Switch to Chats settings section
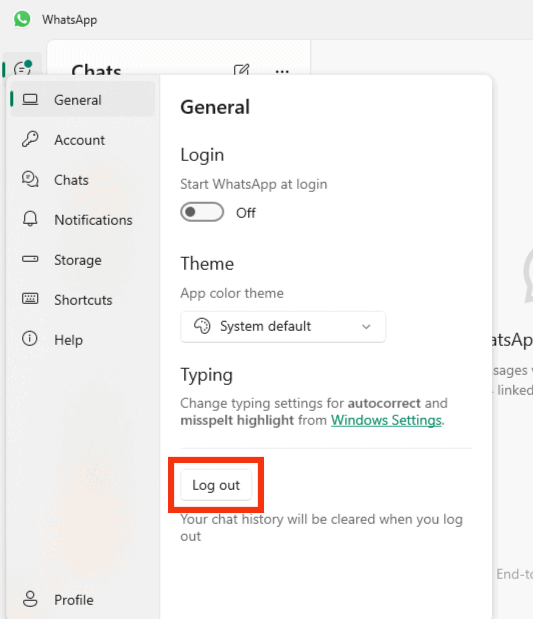The height and width of the screenshot is (619, 533). coord(83,180)
